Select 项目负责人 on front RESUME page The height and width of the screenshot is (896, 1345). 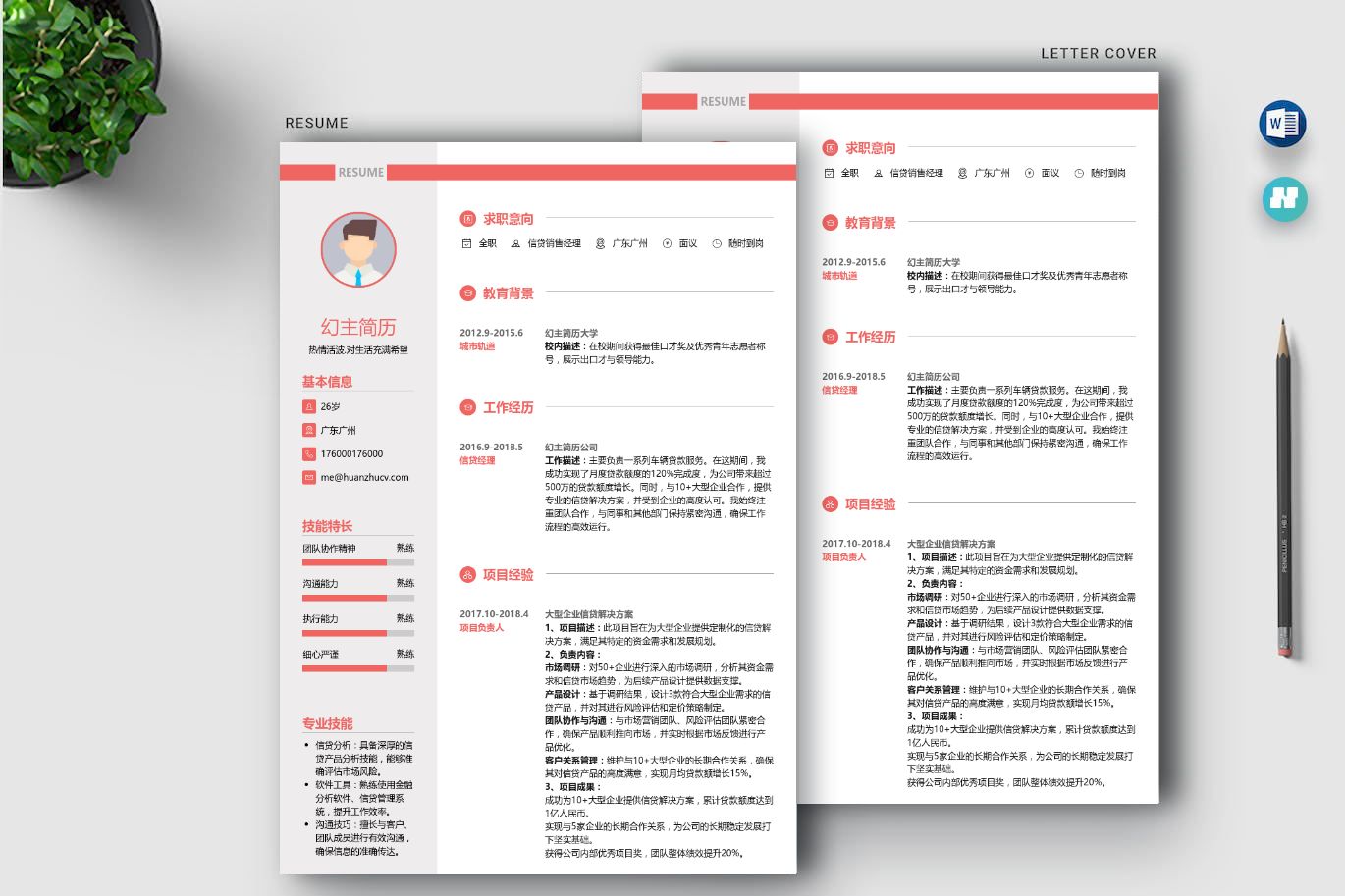click(x=481, y=628)
